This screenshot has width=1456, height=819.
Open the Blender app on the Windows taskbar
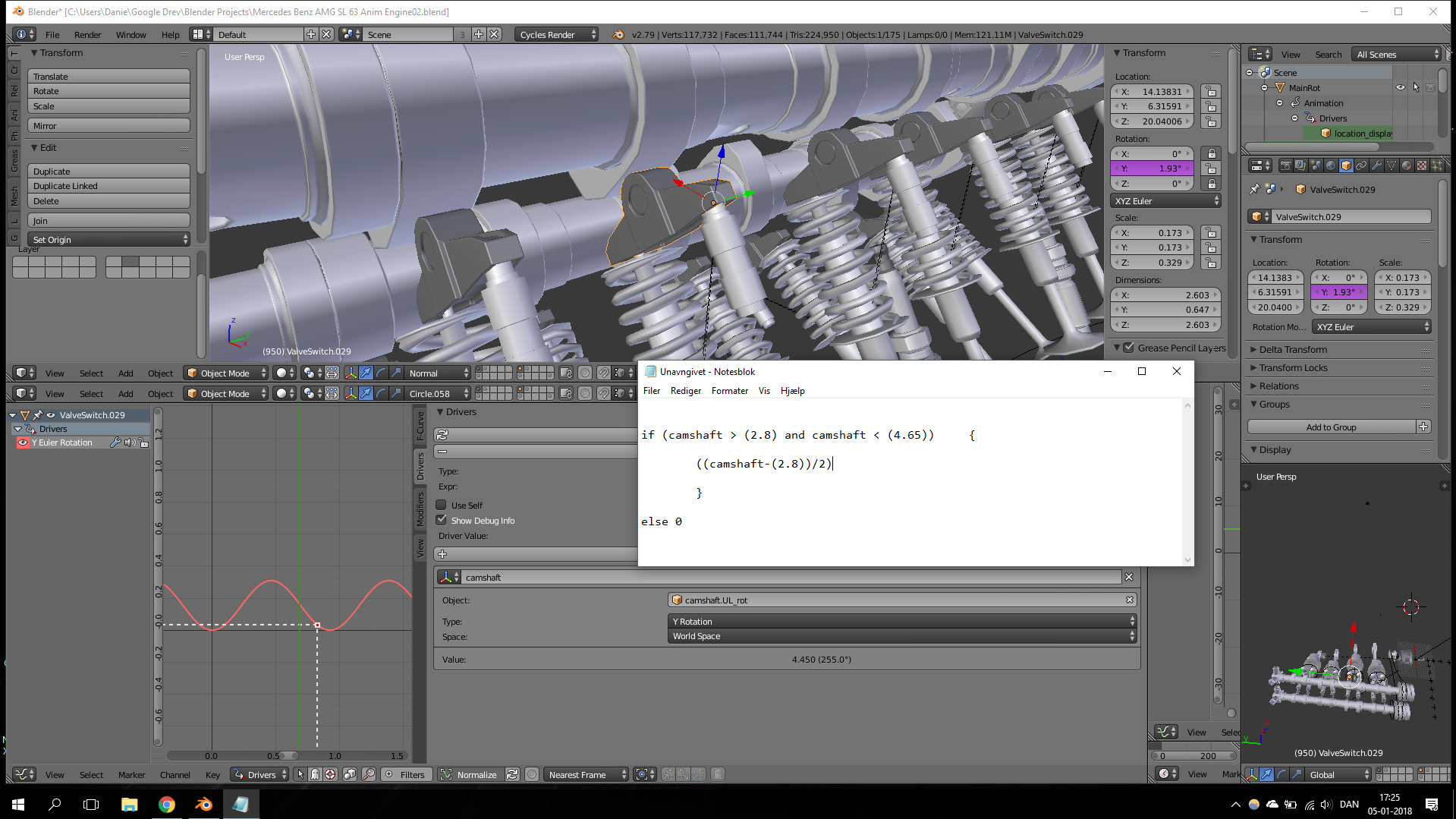pos(203,804)
